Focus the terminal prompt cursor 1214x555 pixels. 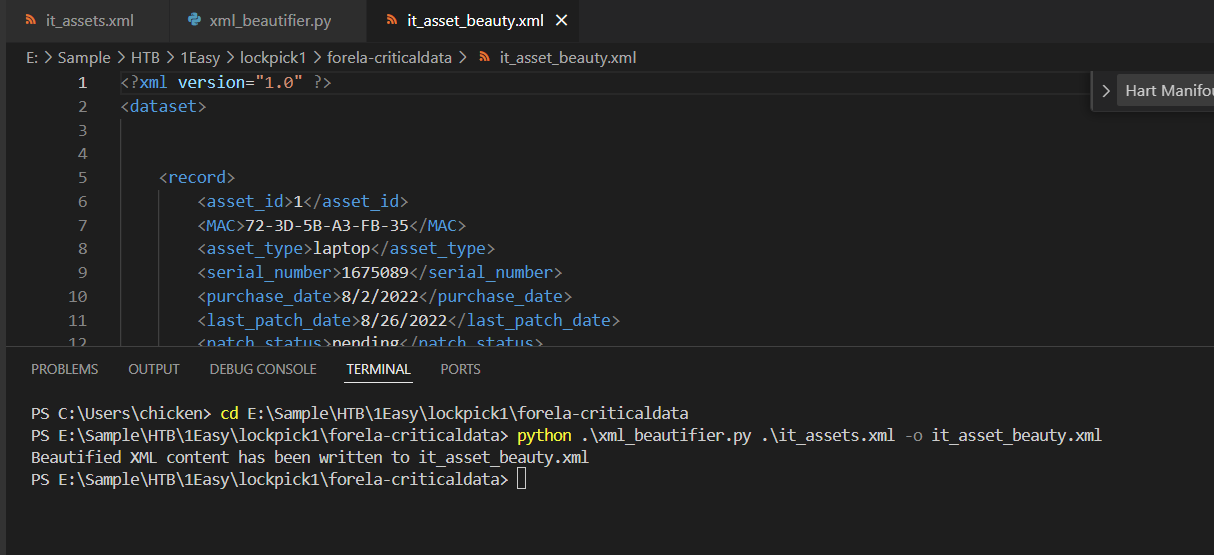point(521,480)
